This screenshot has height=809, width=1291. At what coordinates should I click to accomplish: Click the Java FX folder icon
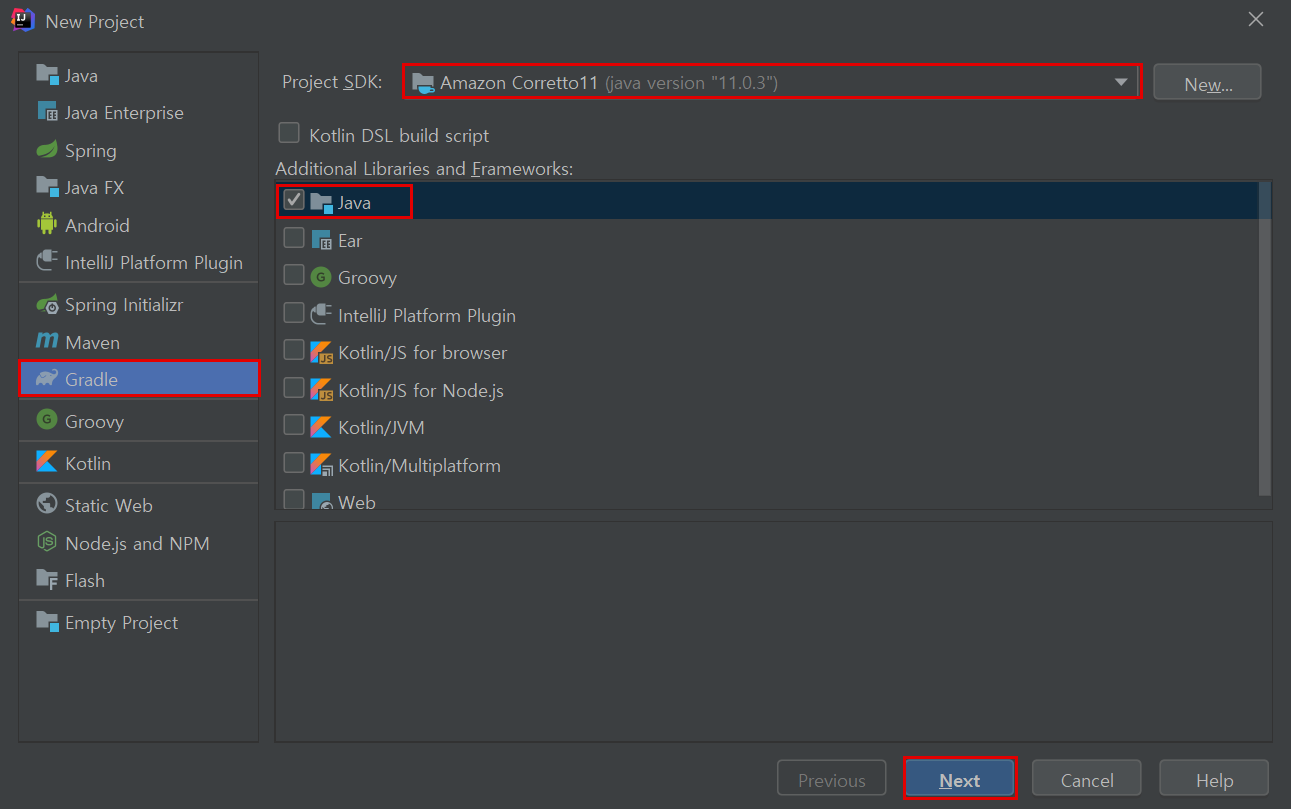47,187
